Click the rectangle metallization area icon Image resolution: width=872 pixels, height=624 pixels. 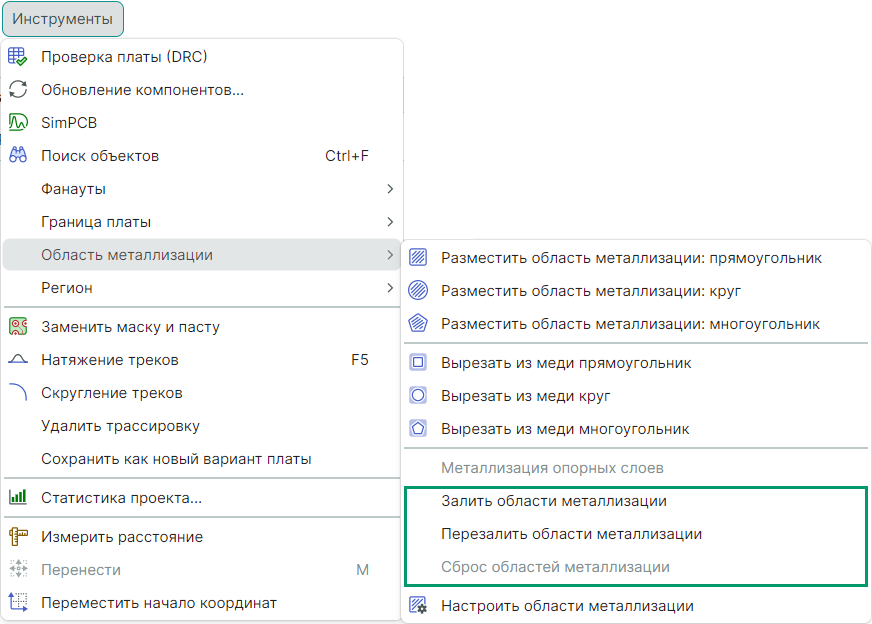pyautogui.click(x=419, y=258)
